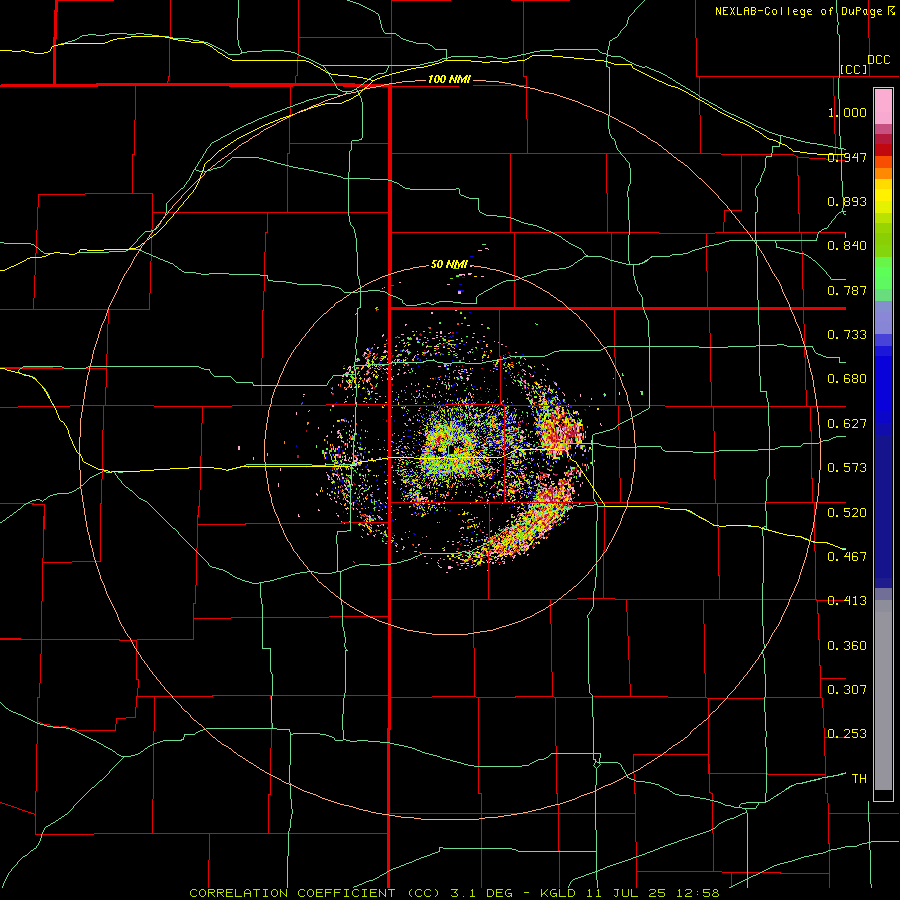Screen dimensions: 900x900
Task: Select the 0.413 legend label
Action: [847, 601]
